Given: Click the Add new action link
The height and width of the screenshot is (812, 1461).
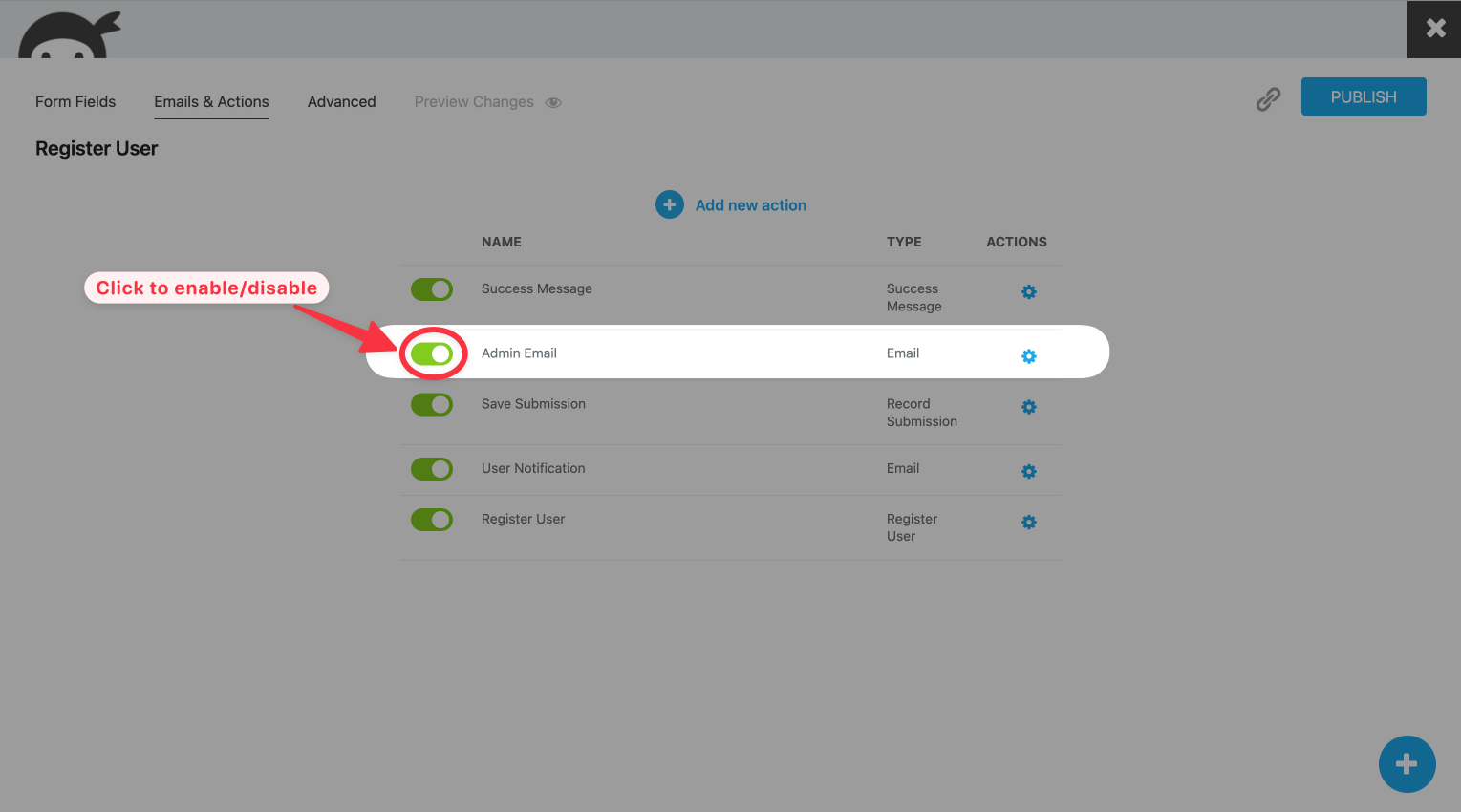Looking at the screenshot, I should (x=750, y=205).
